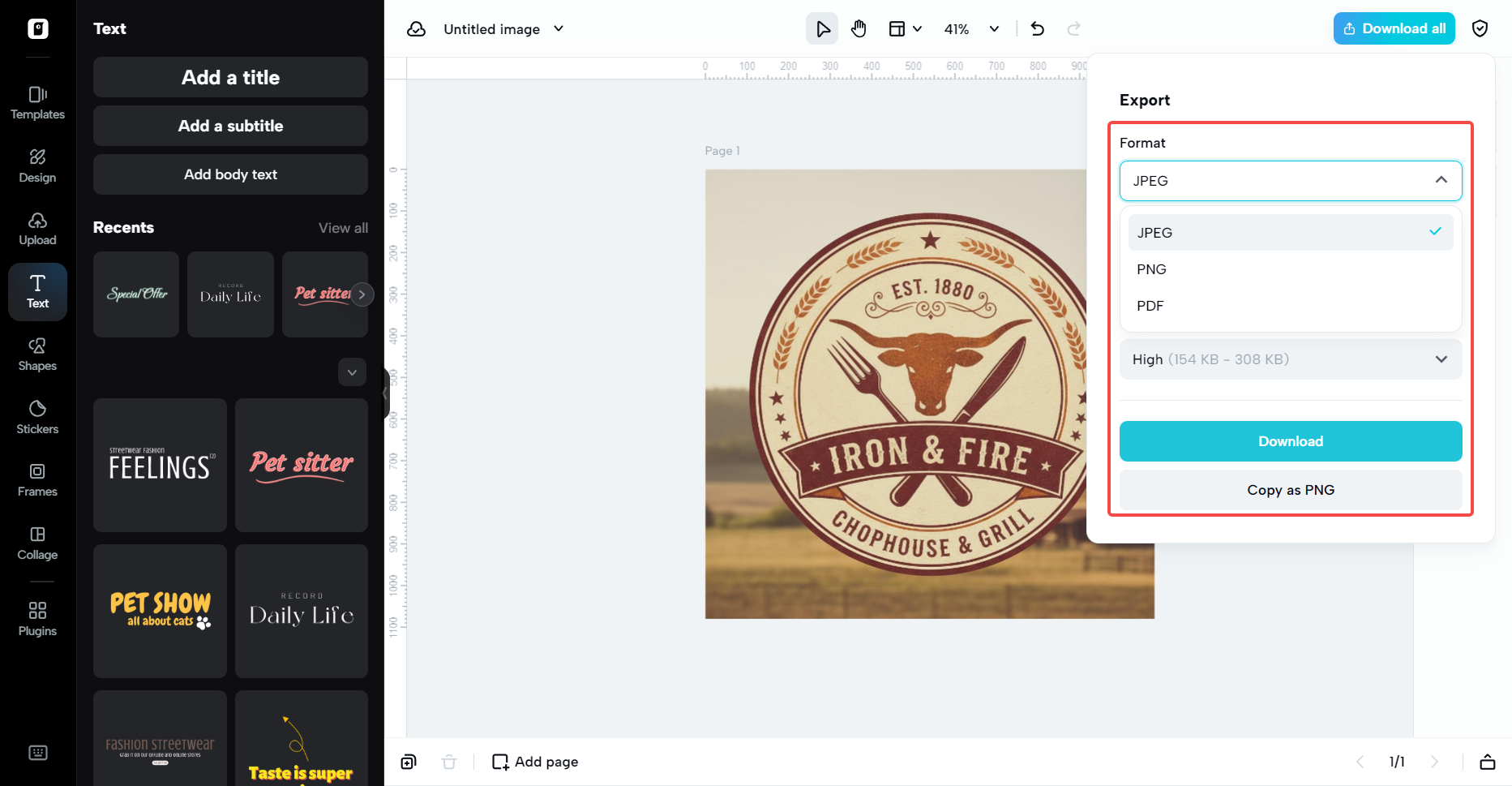This screenshot has width=1512, height=786.
Task: Activate the hand pan tool
Action: [x=859, y=29]
